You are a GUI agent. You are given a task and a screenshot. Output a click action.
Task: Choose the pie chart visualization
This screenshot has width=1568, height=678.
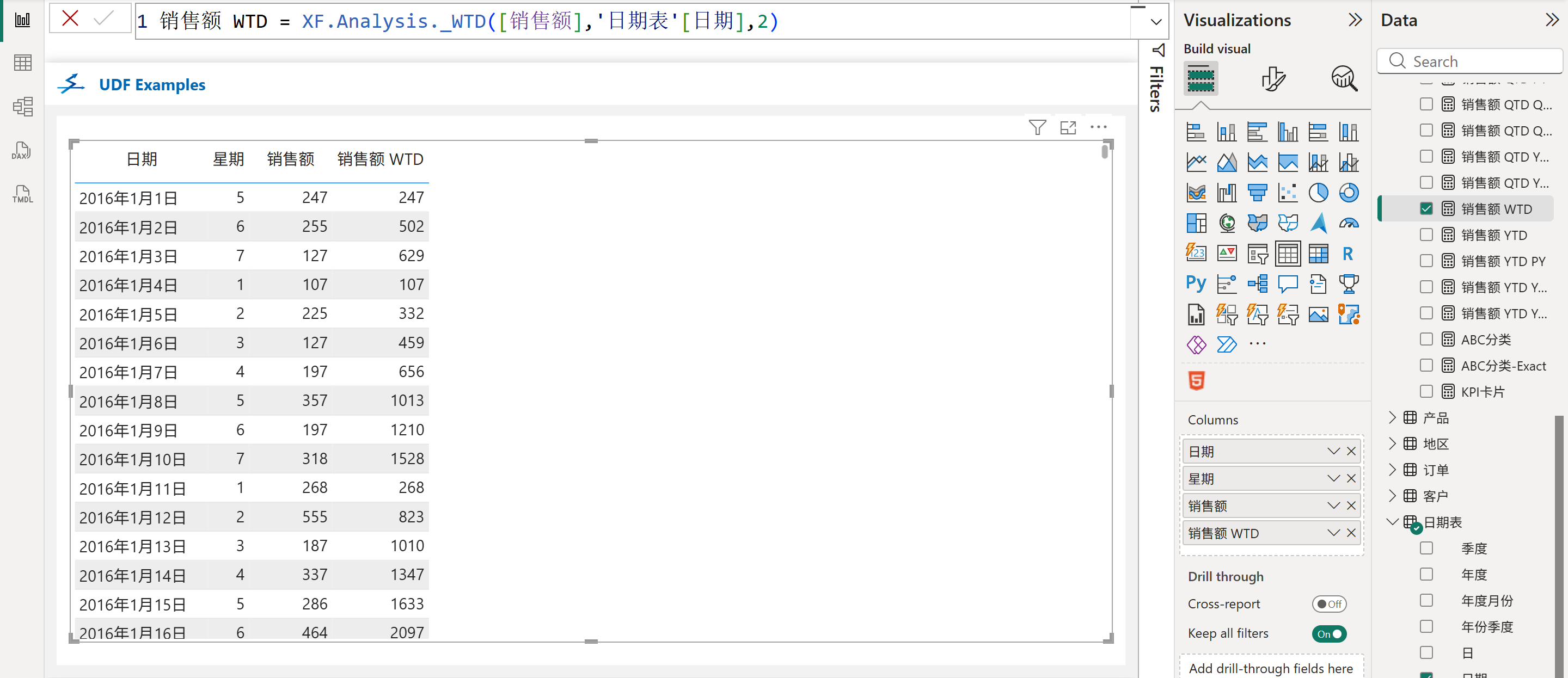[x=1318, y=192]
